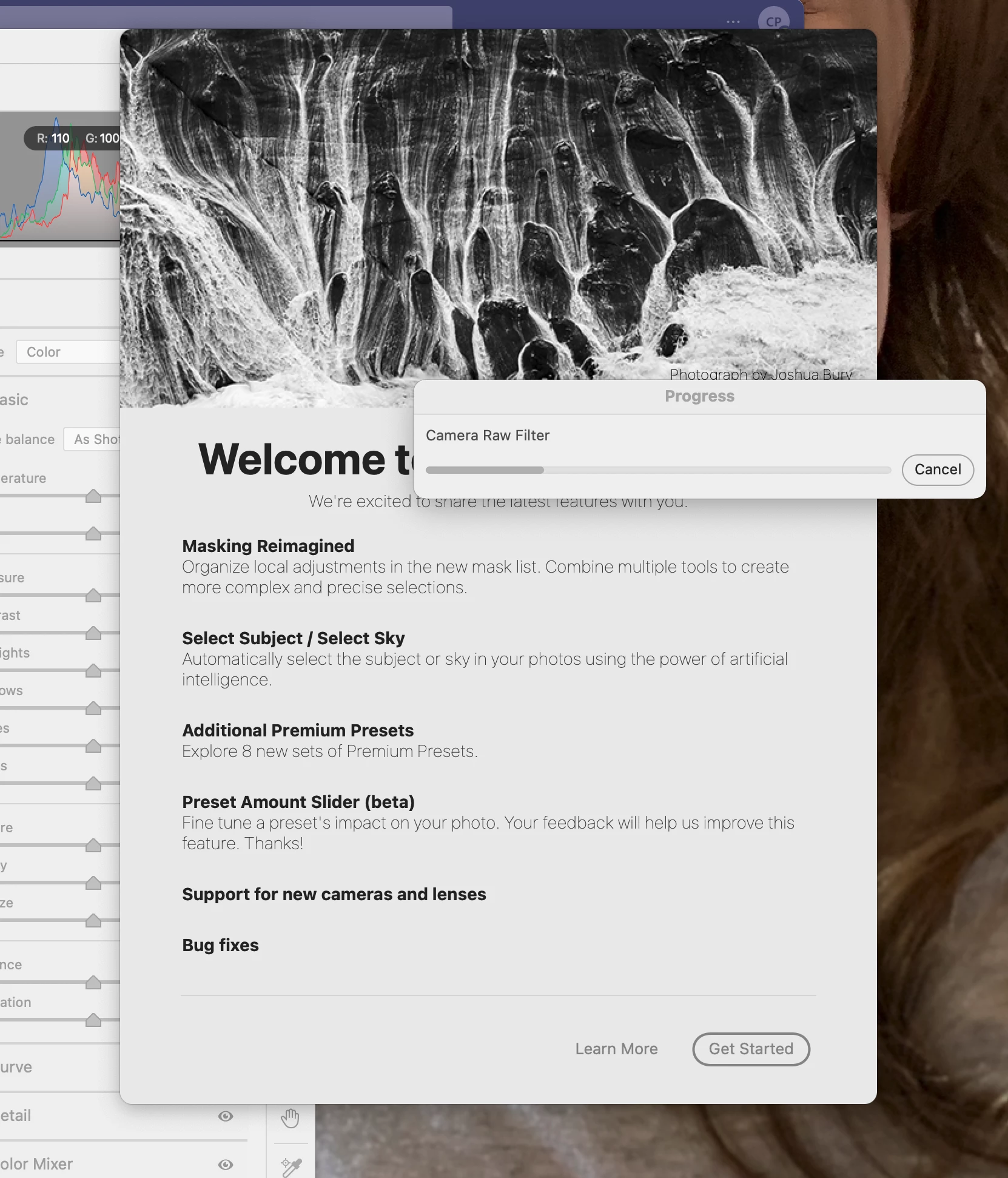This screenshot has height=1178, width=1008.
Task: Collapse the Basic panel section
Action: 14,400
